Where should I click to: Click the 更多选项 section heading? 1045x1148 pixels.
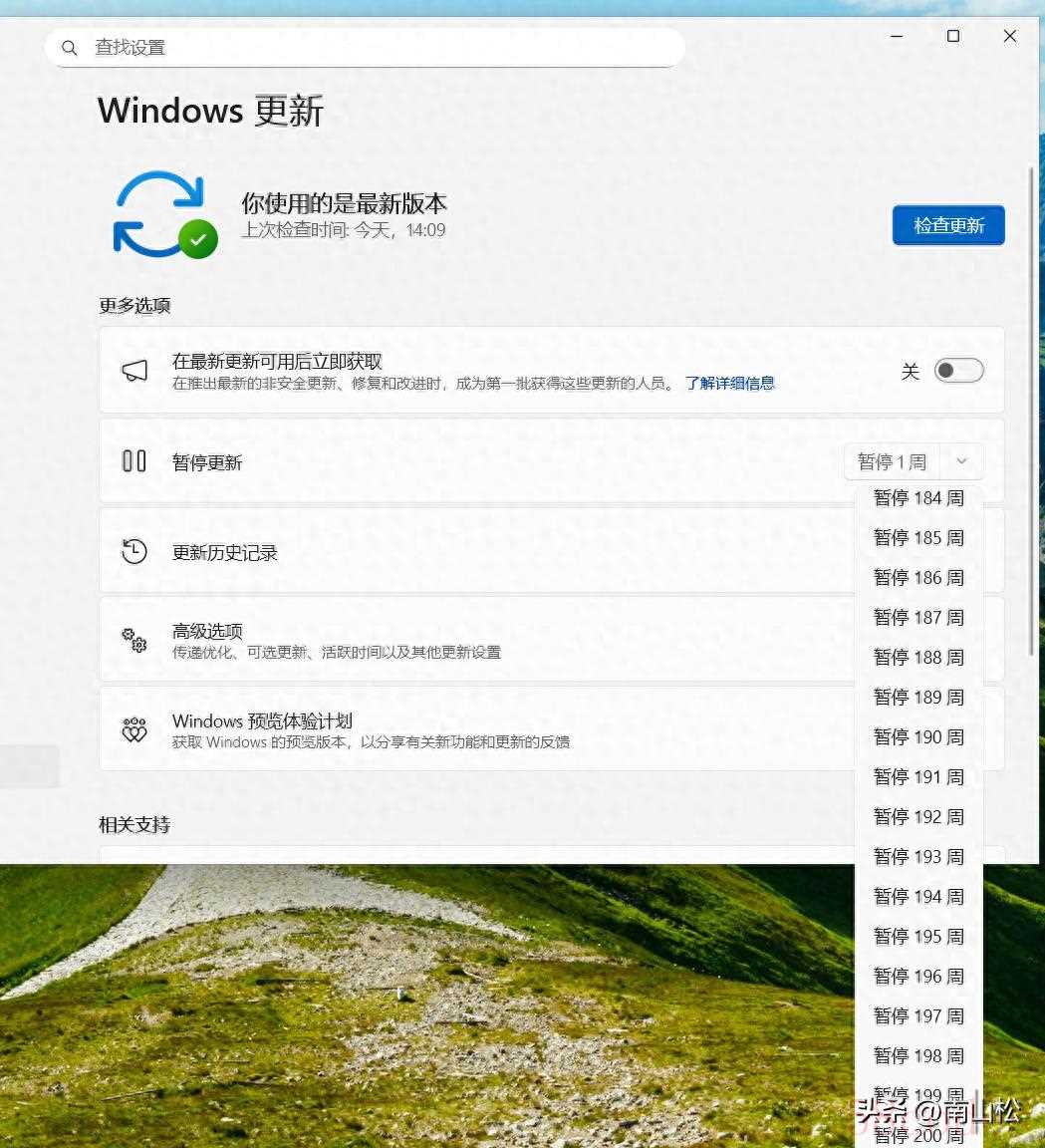point(134,305)
